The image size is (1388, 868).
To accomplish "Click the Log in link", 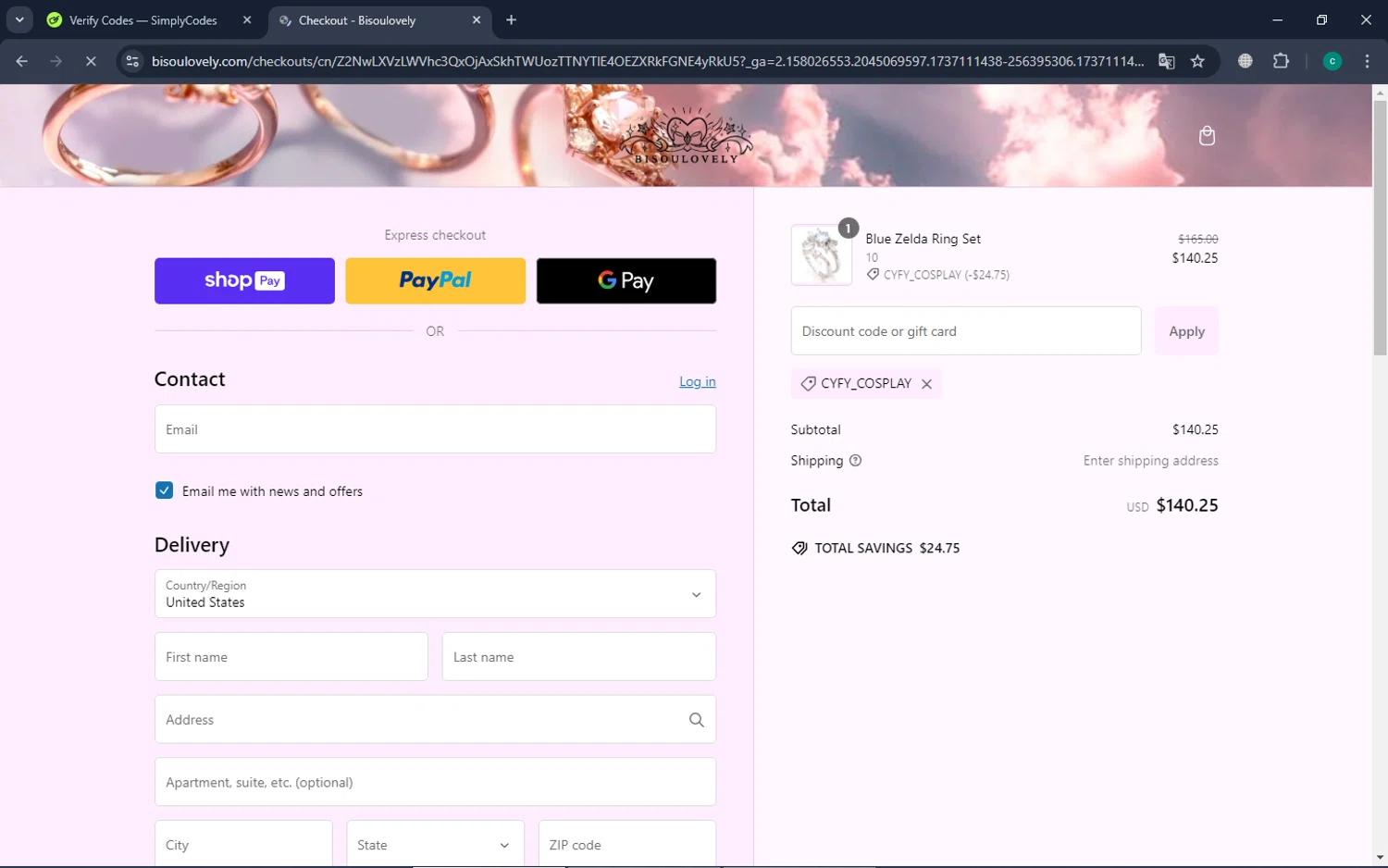I will click(698, 381).
